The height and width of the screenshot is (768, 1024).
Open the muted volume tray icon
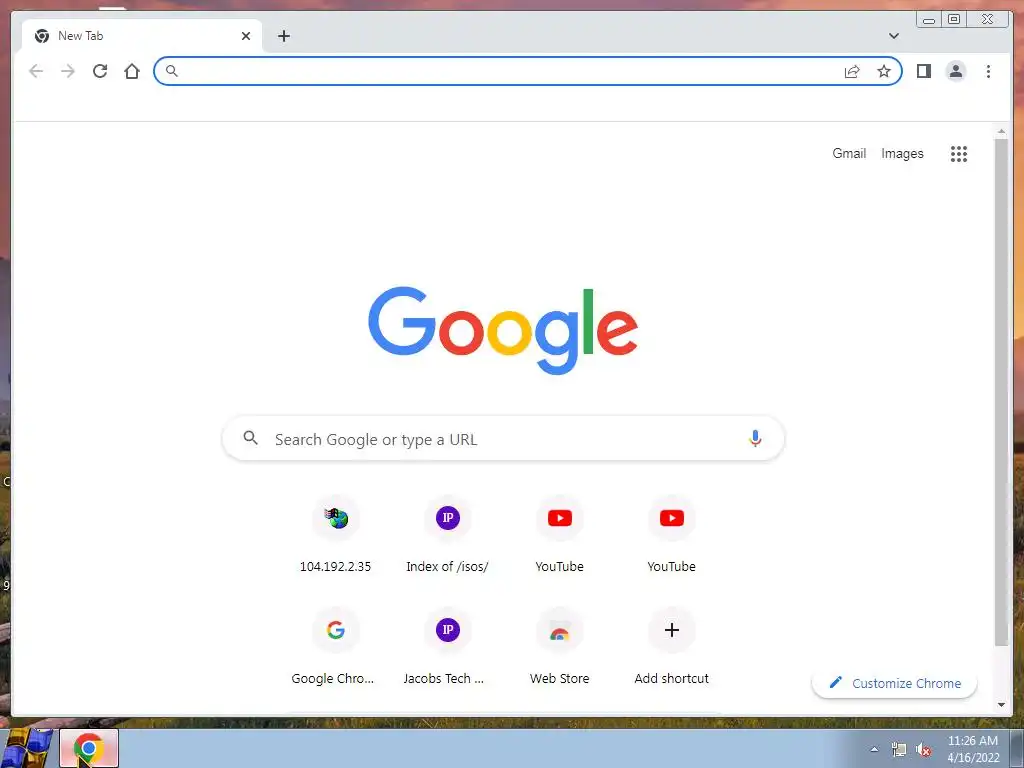(x=923, y=750)
